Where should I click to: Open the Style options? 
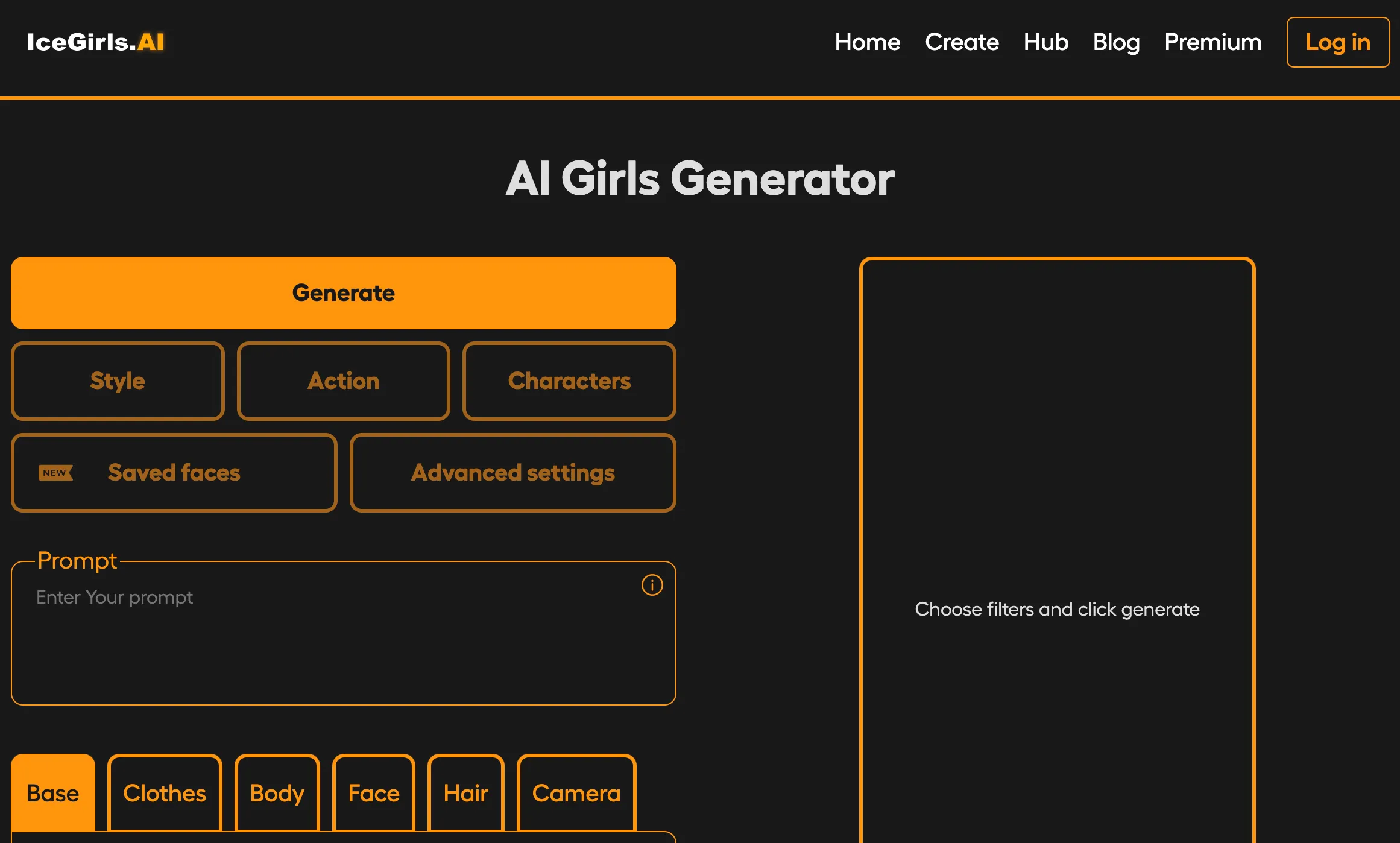pyautogui.click(x=118, y=381)
